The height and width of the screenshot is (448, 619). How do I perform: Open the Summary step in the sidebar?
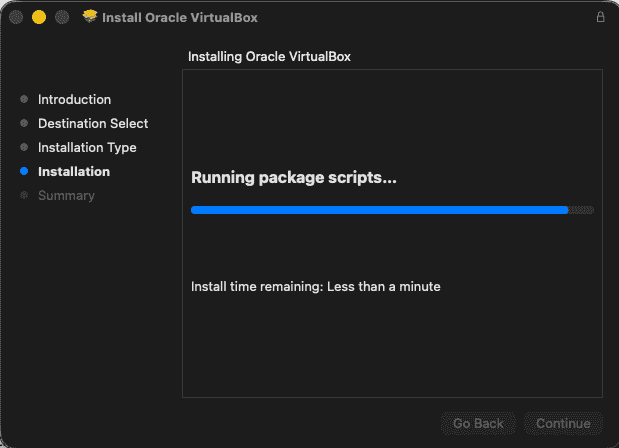tap(66, 196)
